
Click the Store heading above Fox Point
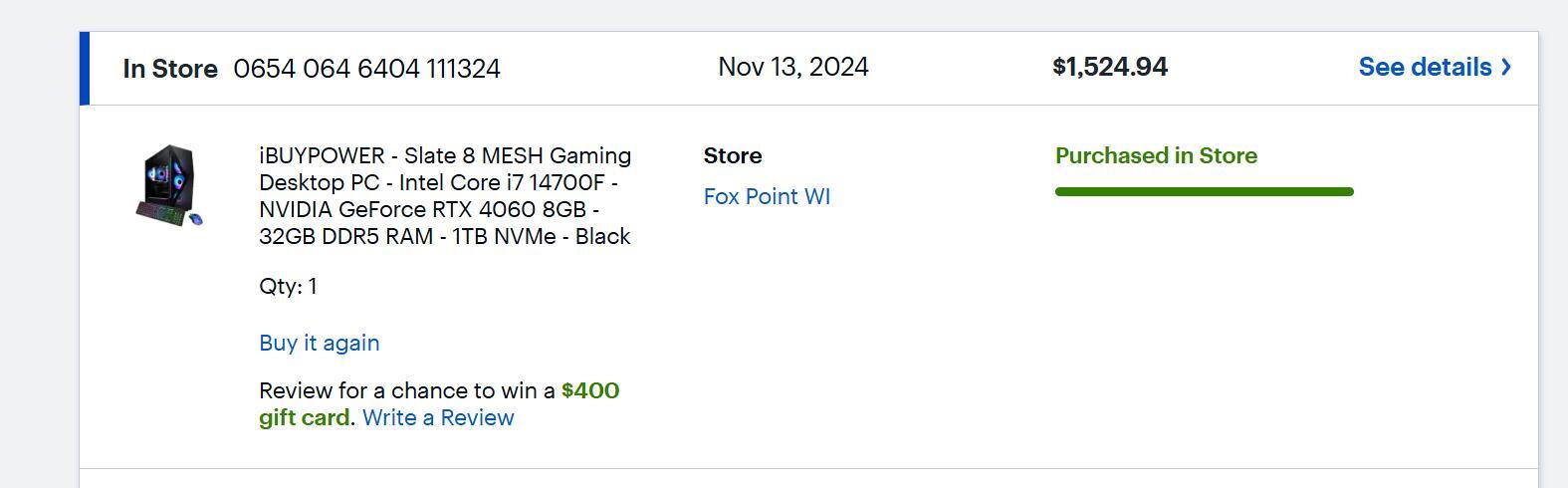coord(733,155)
